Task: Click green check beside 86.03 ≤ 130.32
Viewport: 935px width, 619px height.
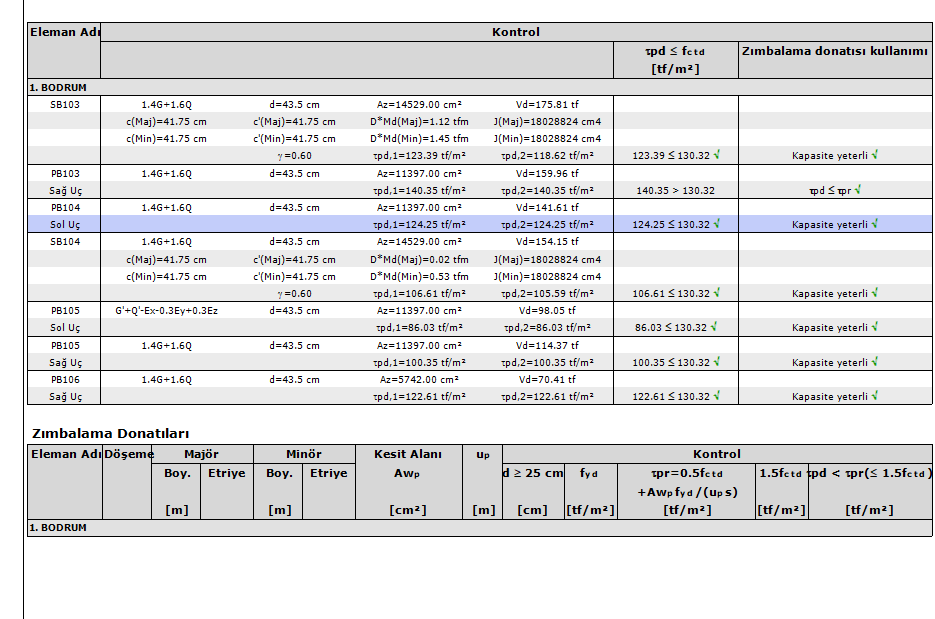Action: (x=715, y=327)
